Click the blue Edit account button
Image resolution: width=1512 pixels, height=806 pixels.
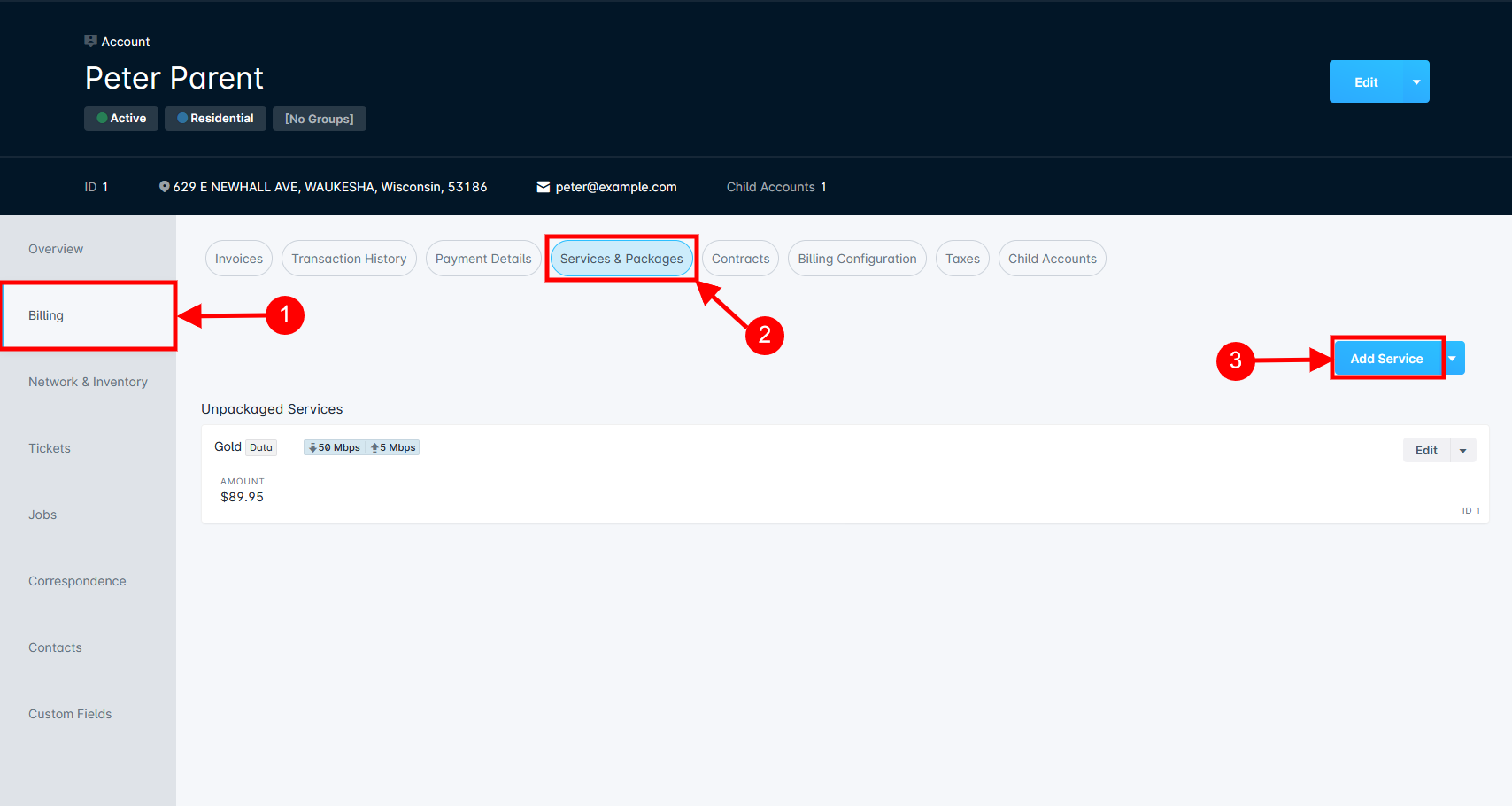[1366, 81]
